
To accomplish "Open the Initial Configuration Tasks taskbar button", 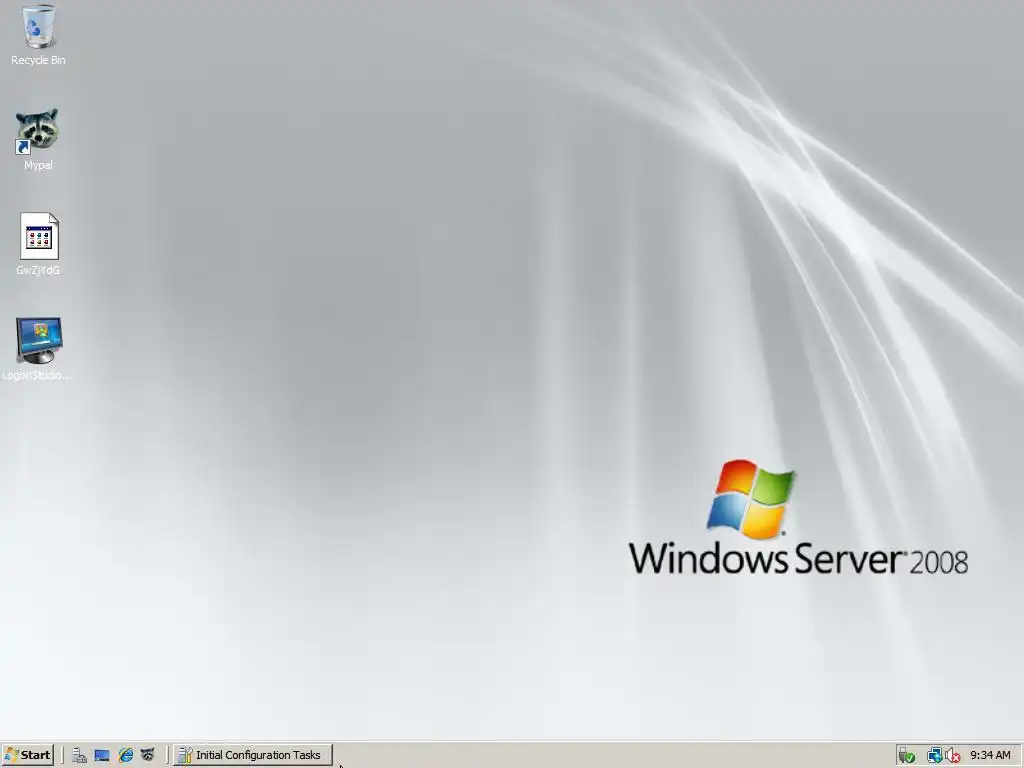I will (253, 755).
